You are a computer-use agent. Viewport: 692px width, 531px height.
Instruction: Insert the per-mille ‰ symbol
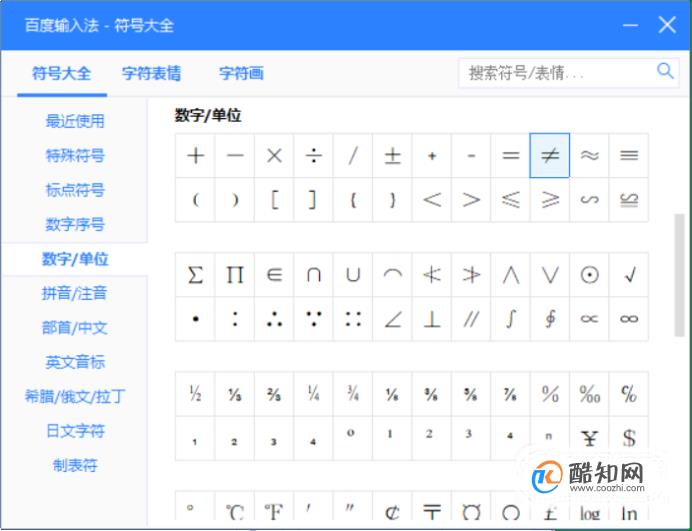click(589, 394)
